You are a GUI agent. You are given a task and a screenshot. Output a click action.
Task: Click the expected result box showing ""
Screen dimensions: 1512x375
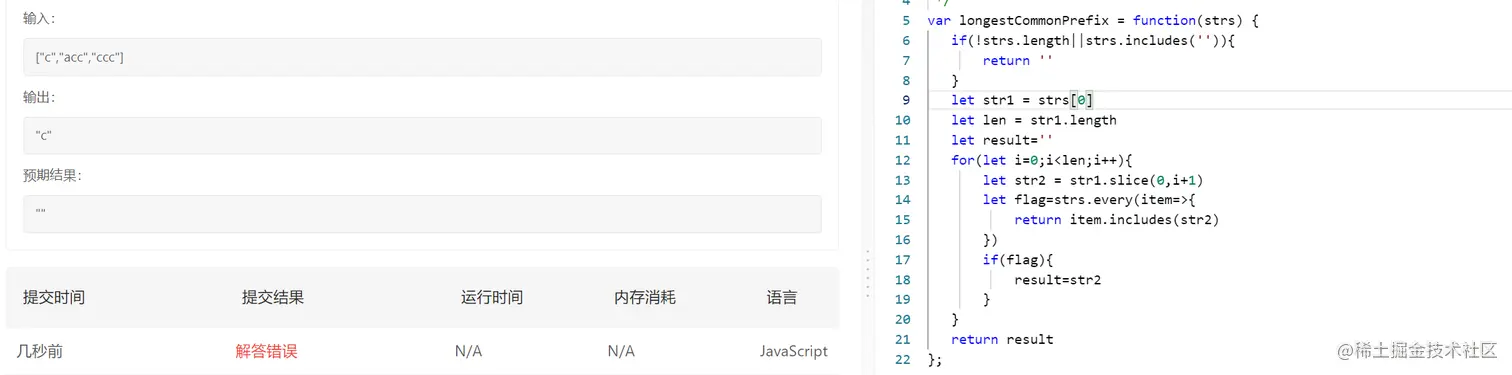pos(422,214)
